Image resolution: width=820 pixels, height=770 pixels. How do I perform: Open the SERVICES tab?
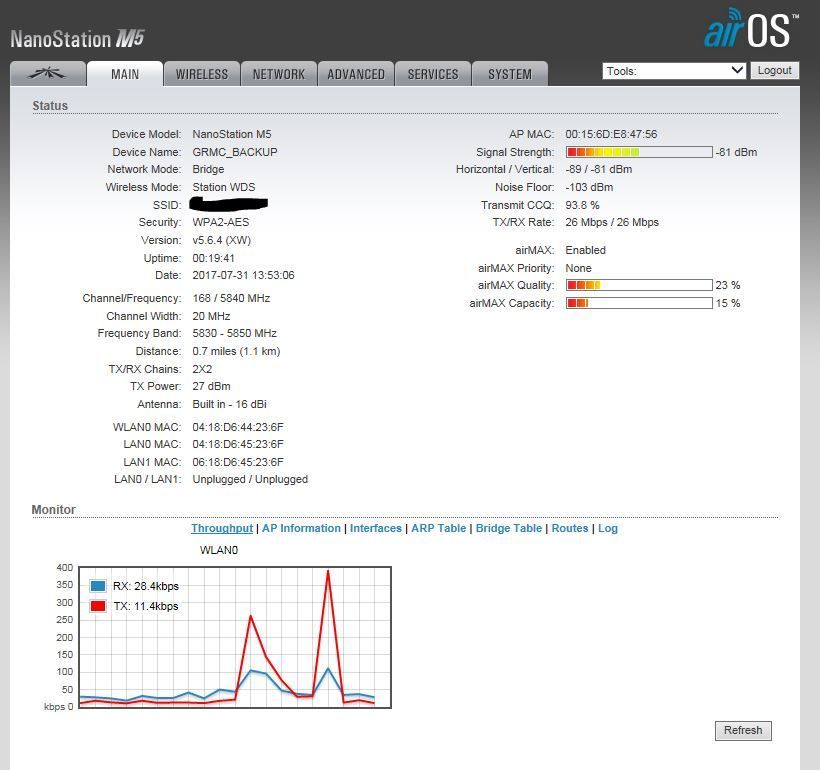coord(433,74)
